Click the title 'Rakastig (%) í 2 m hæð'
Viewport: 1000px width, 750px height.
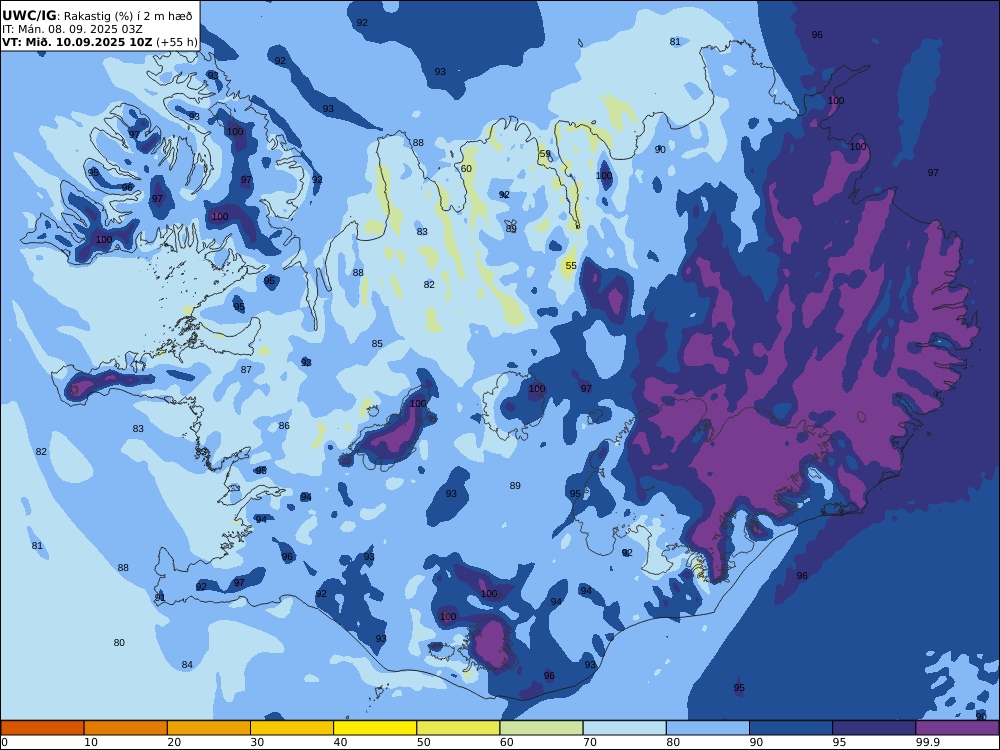coord(128,16)
